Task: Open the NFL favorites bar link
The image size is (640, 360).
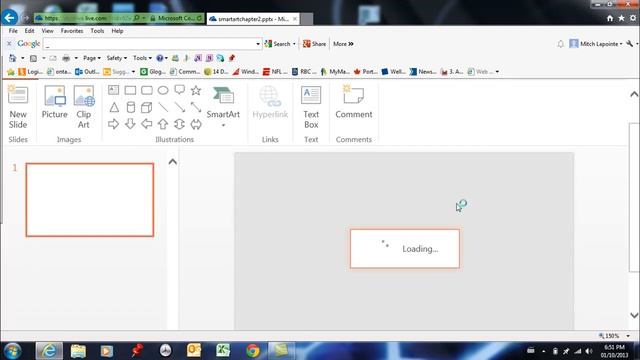Action: [275, 72]
